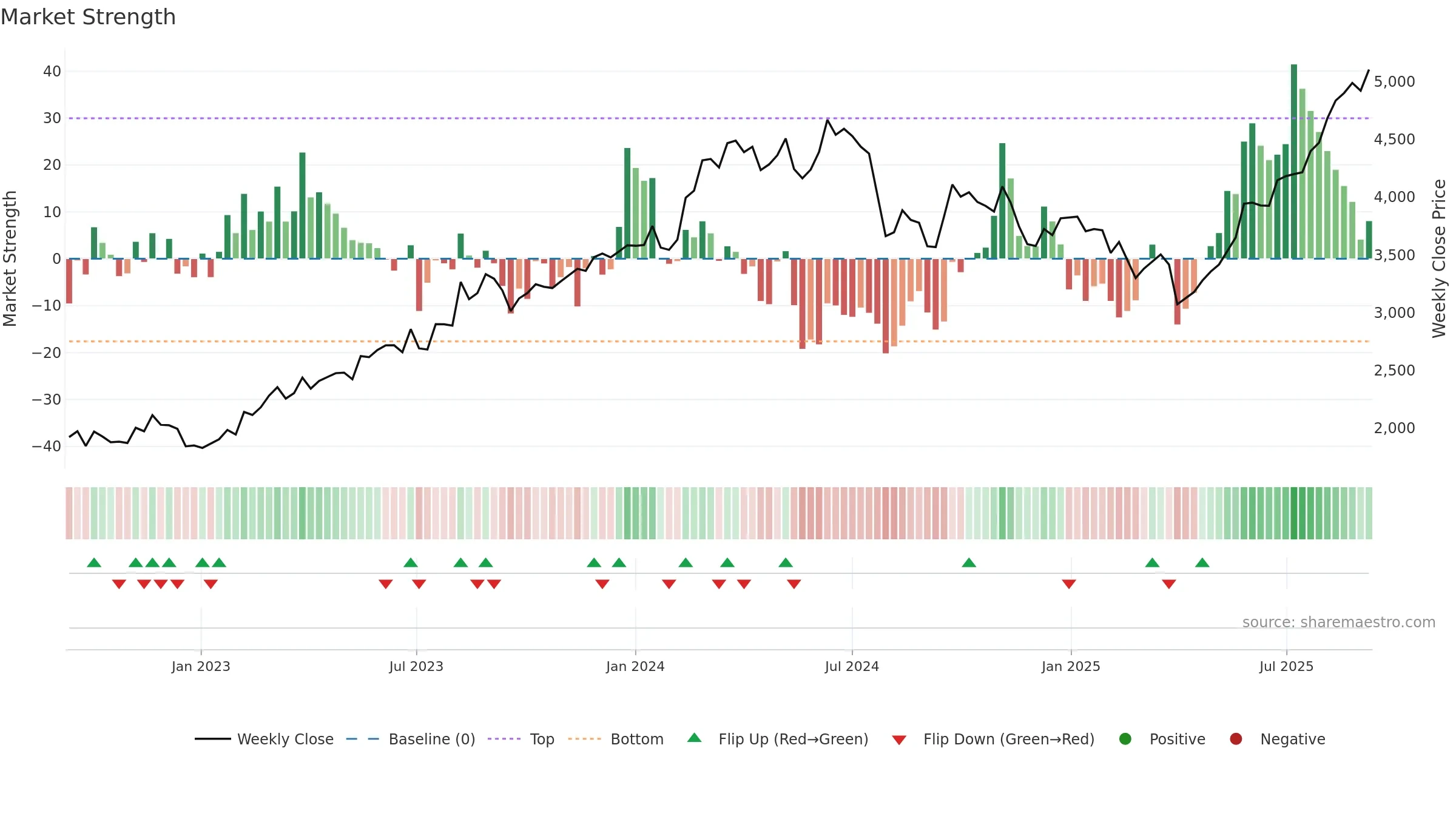
Task: Click the −20 strength axis tick
Action: pos(47,352)
